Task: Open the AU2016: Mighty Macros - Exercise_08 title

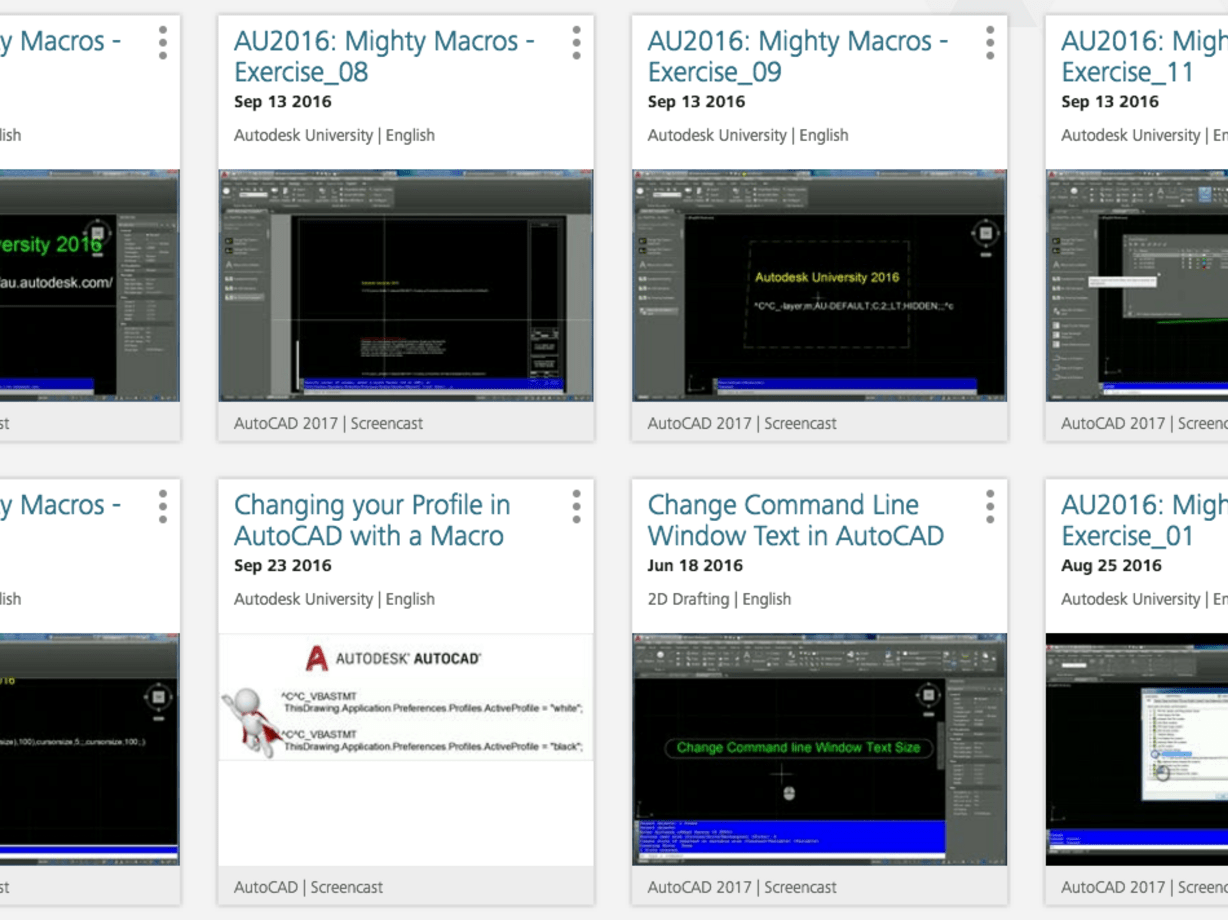Action: (384, 56)
